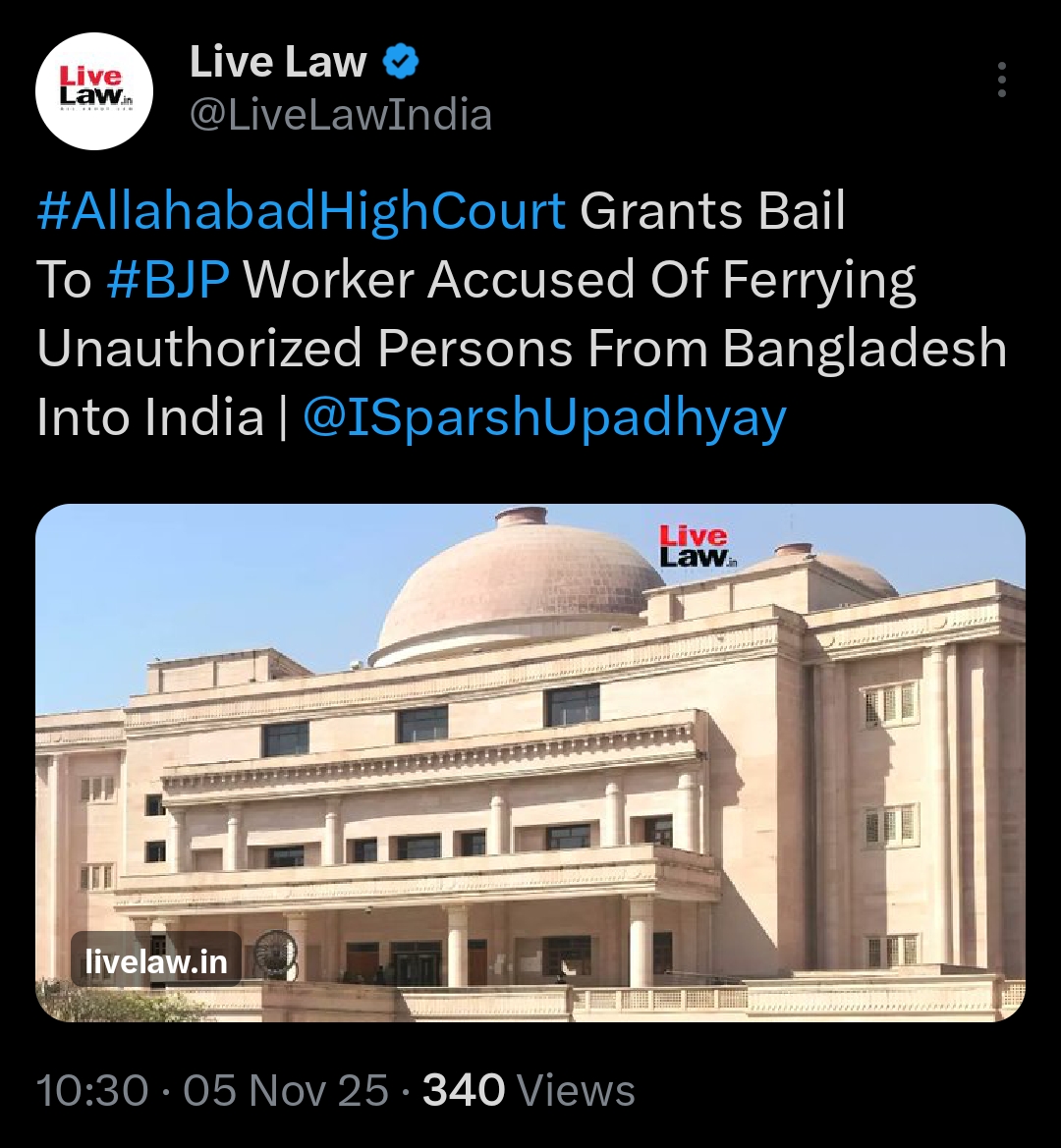Click the blue verified badge
Viewport: 1061px width, 1148px height.
401,62
